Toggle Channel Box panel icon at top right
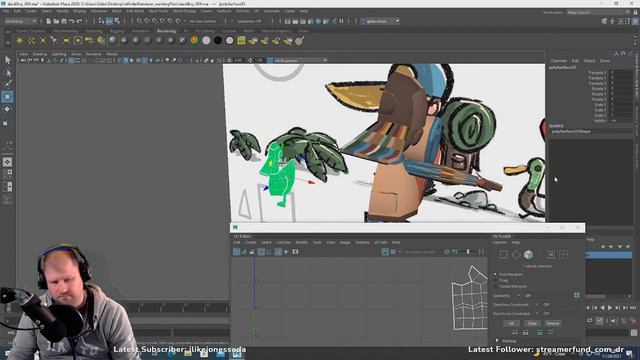The width and height of the screenshot is (640, 360). click(635, 21)
